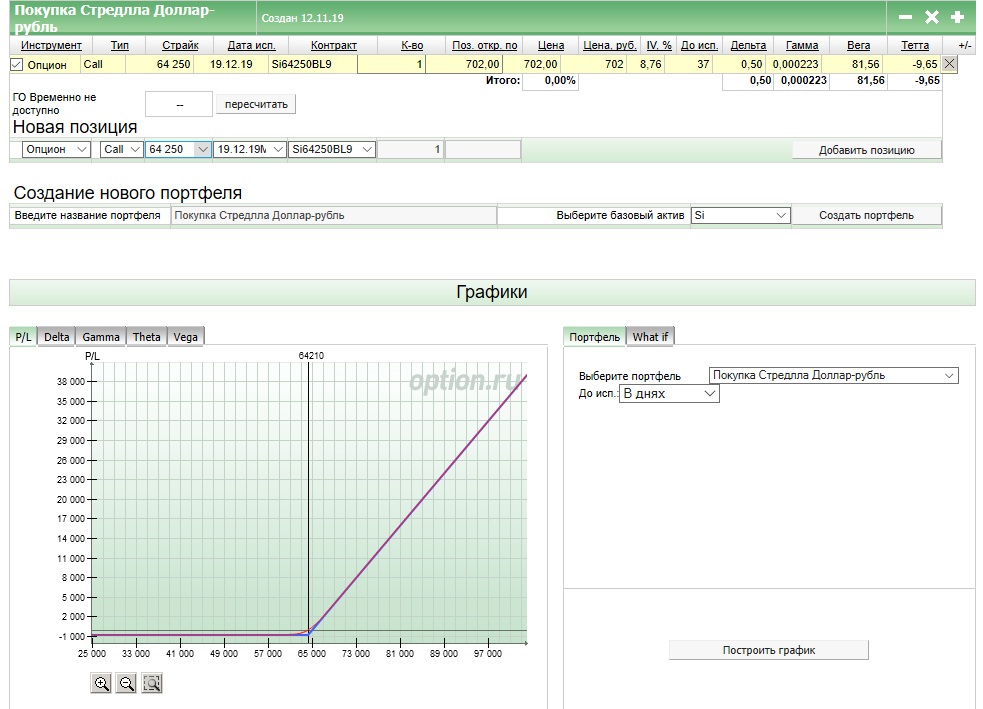Viewport: 983px width, 709px height.
Task: Sort by IV, % column header
Action: [659, 45]
